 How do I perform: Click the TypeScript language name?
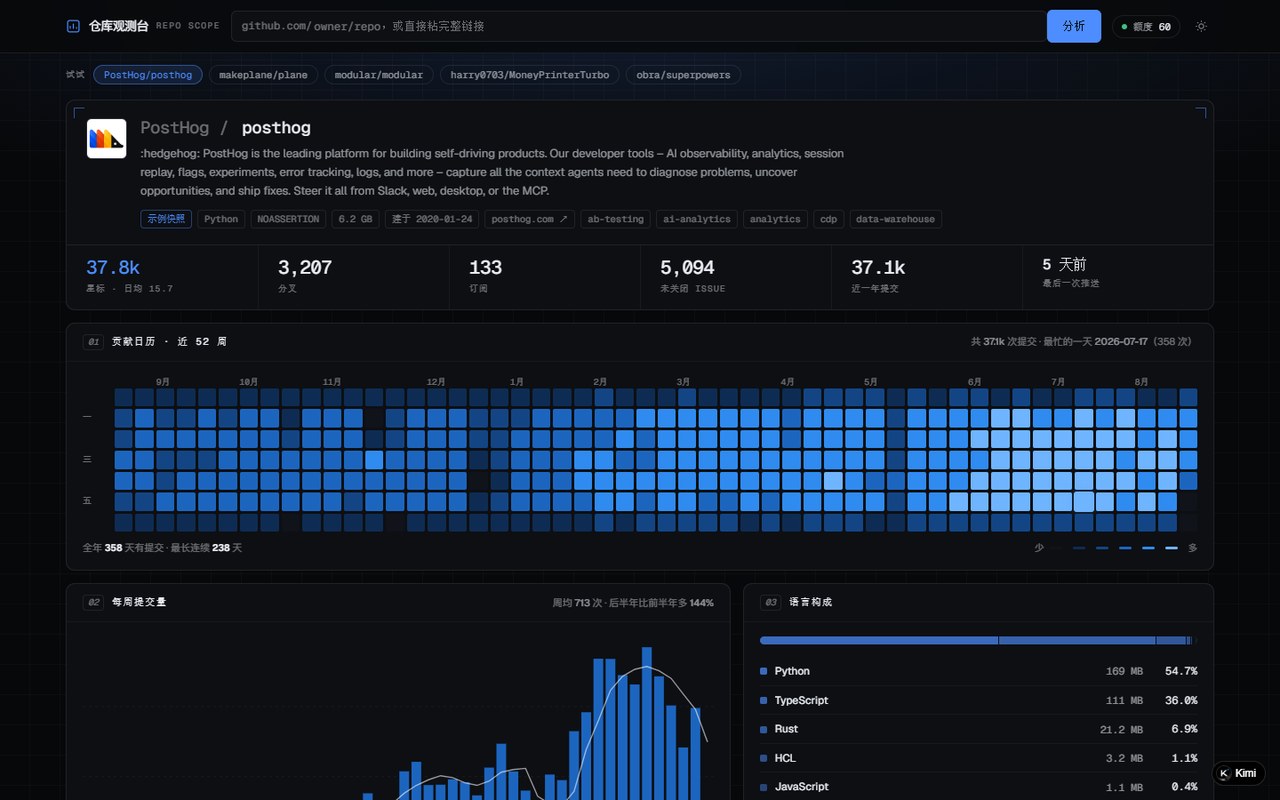click(801, 700)
